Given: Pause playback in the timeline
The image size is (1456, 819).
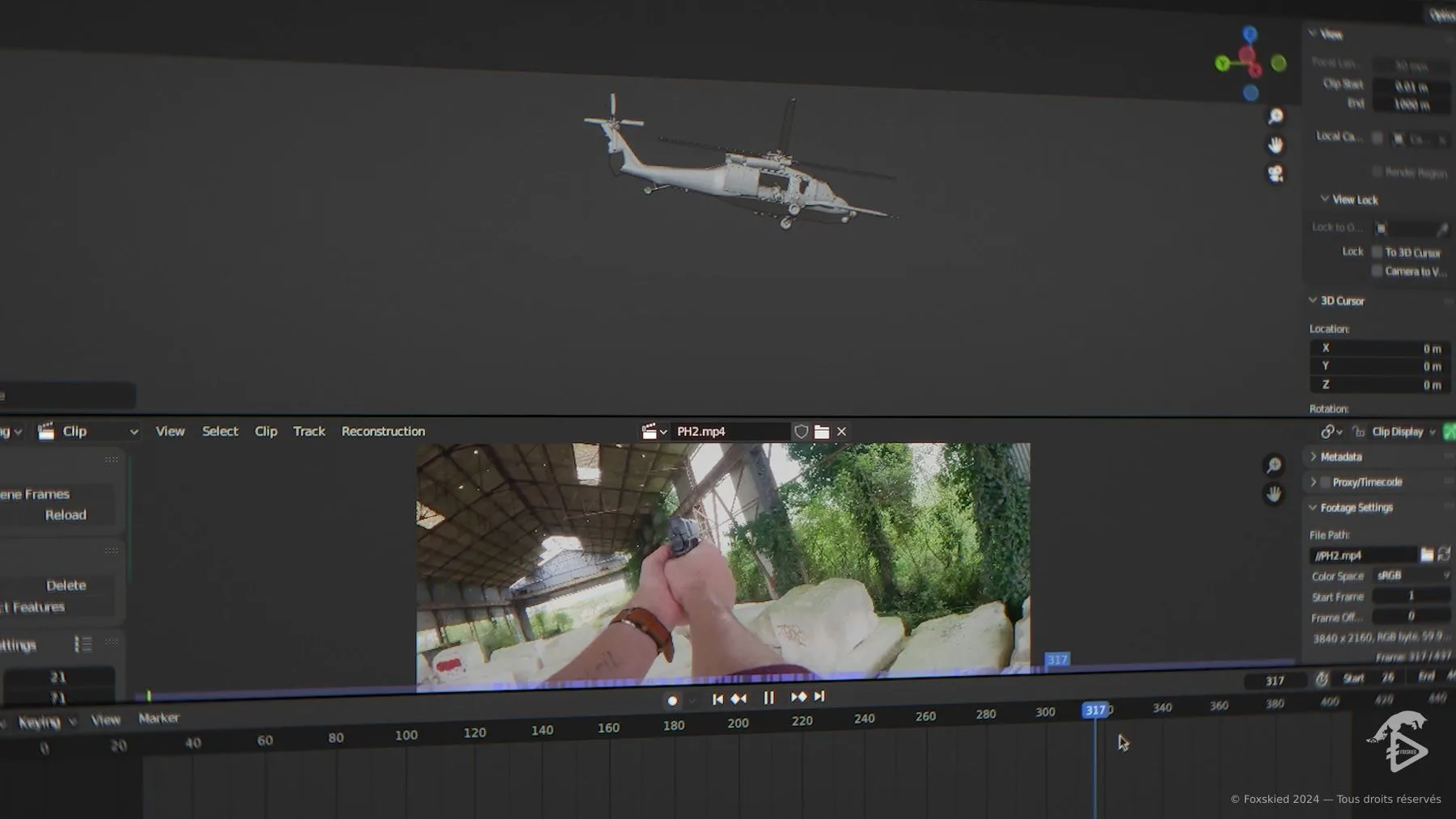Looking at the screenshot, I should [769, 697].
